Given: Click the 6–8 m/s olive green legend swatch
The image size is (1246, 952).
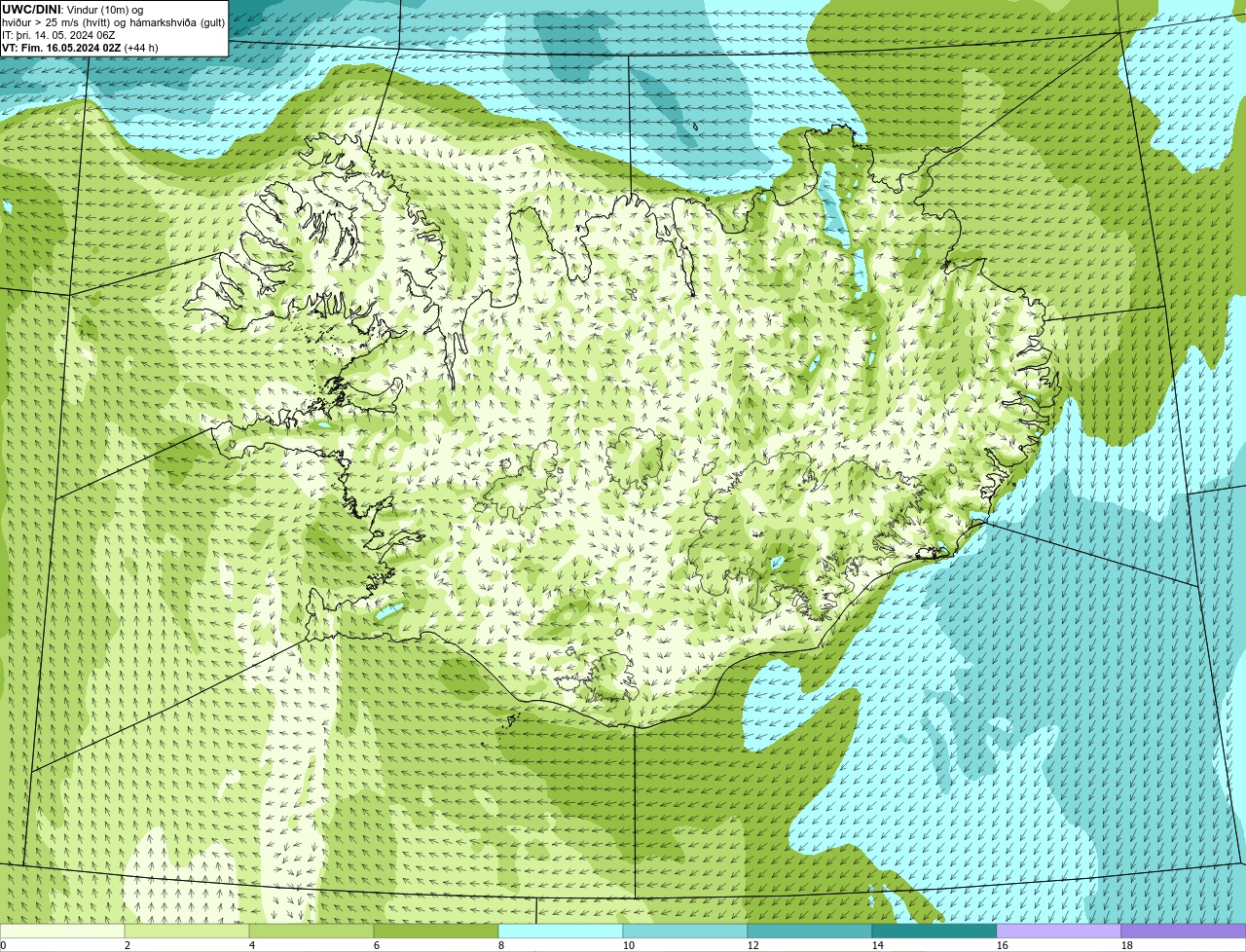Looking at the screenshot, I should 436,931.
